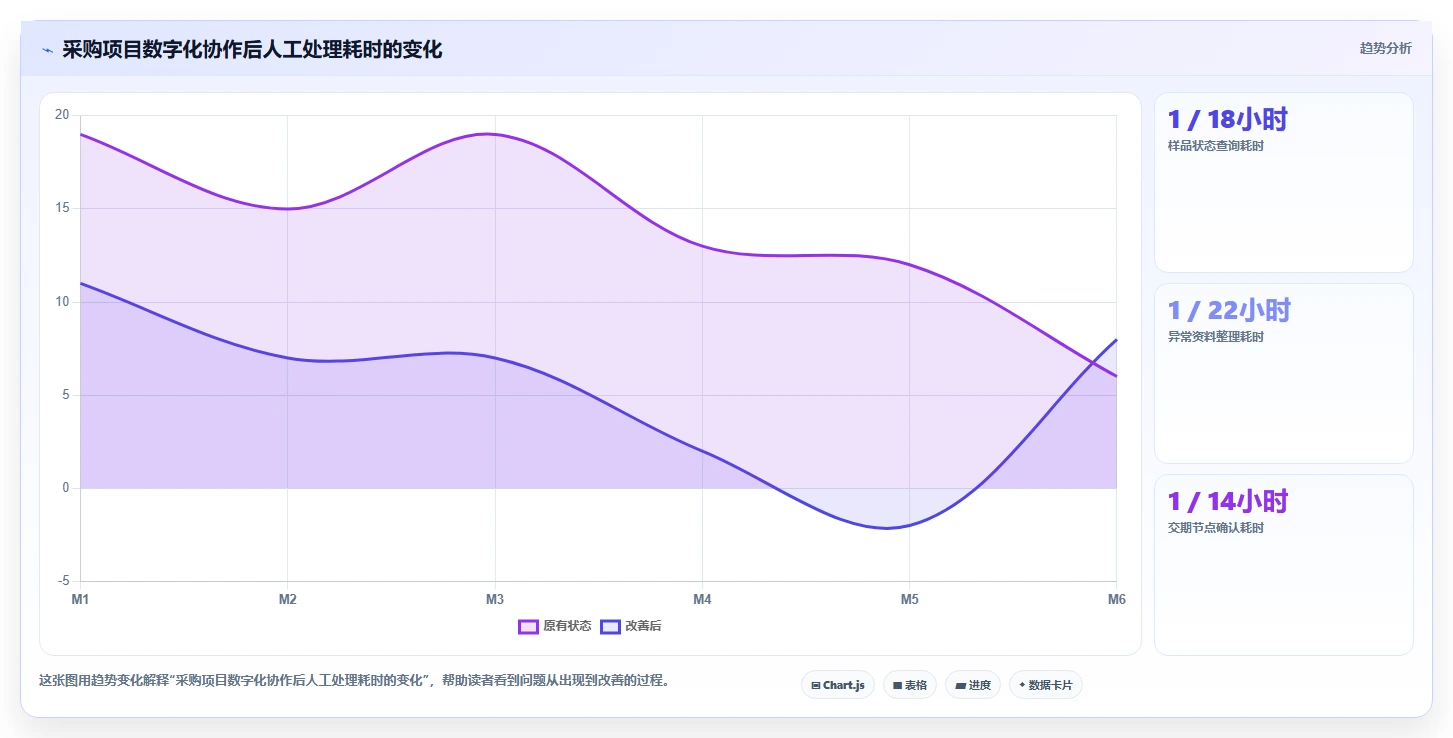Click the value 1 / 18小时
1453x738 pixels.
click(x=1227, y=120)
